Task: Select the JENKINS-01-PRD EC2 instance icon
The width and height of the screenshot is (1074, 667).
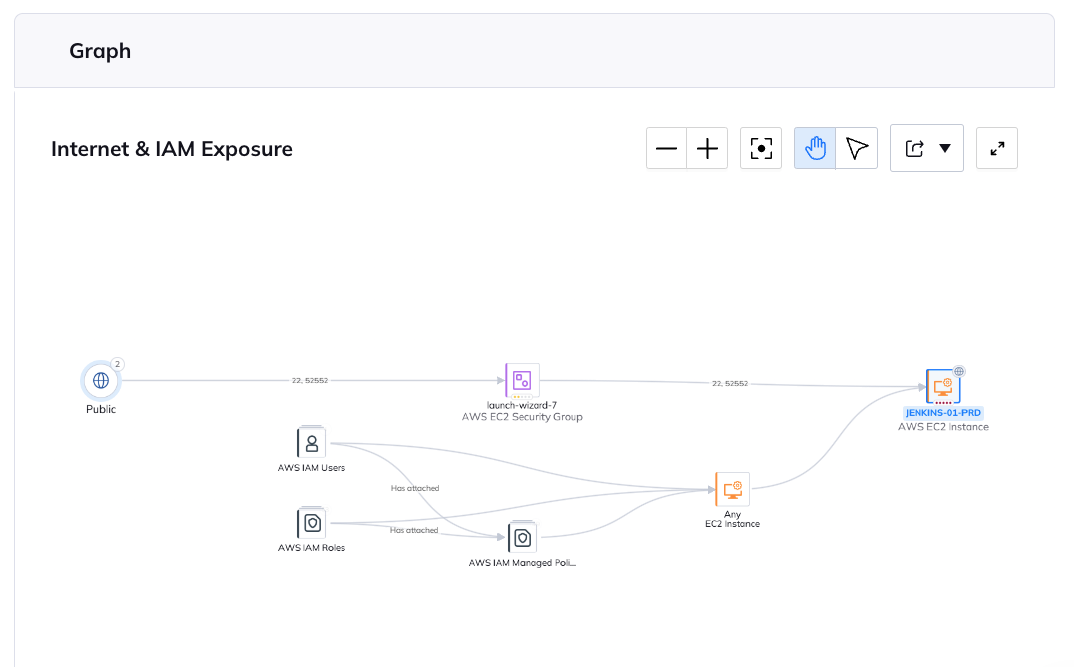Action: coord(943,387)
